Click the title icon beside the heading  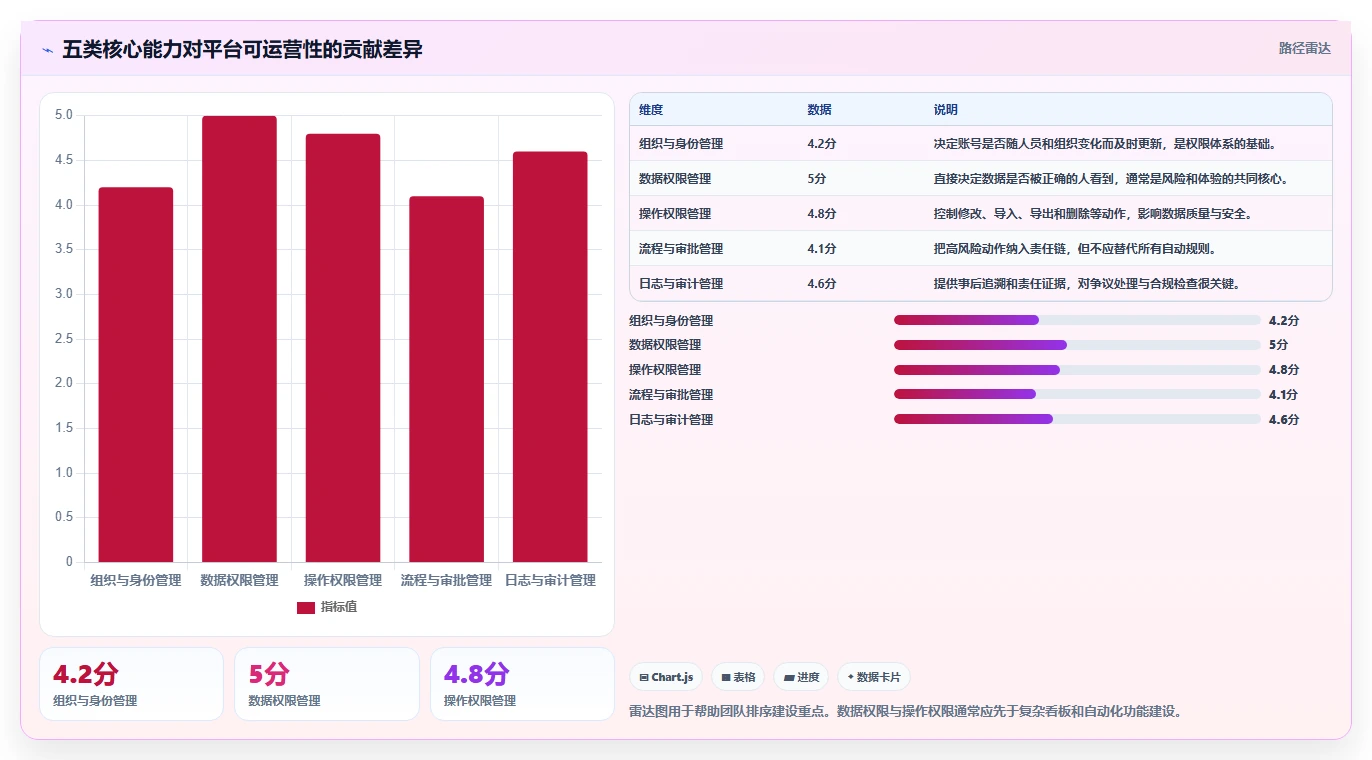[47, 50]
